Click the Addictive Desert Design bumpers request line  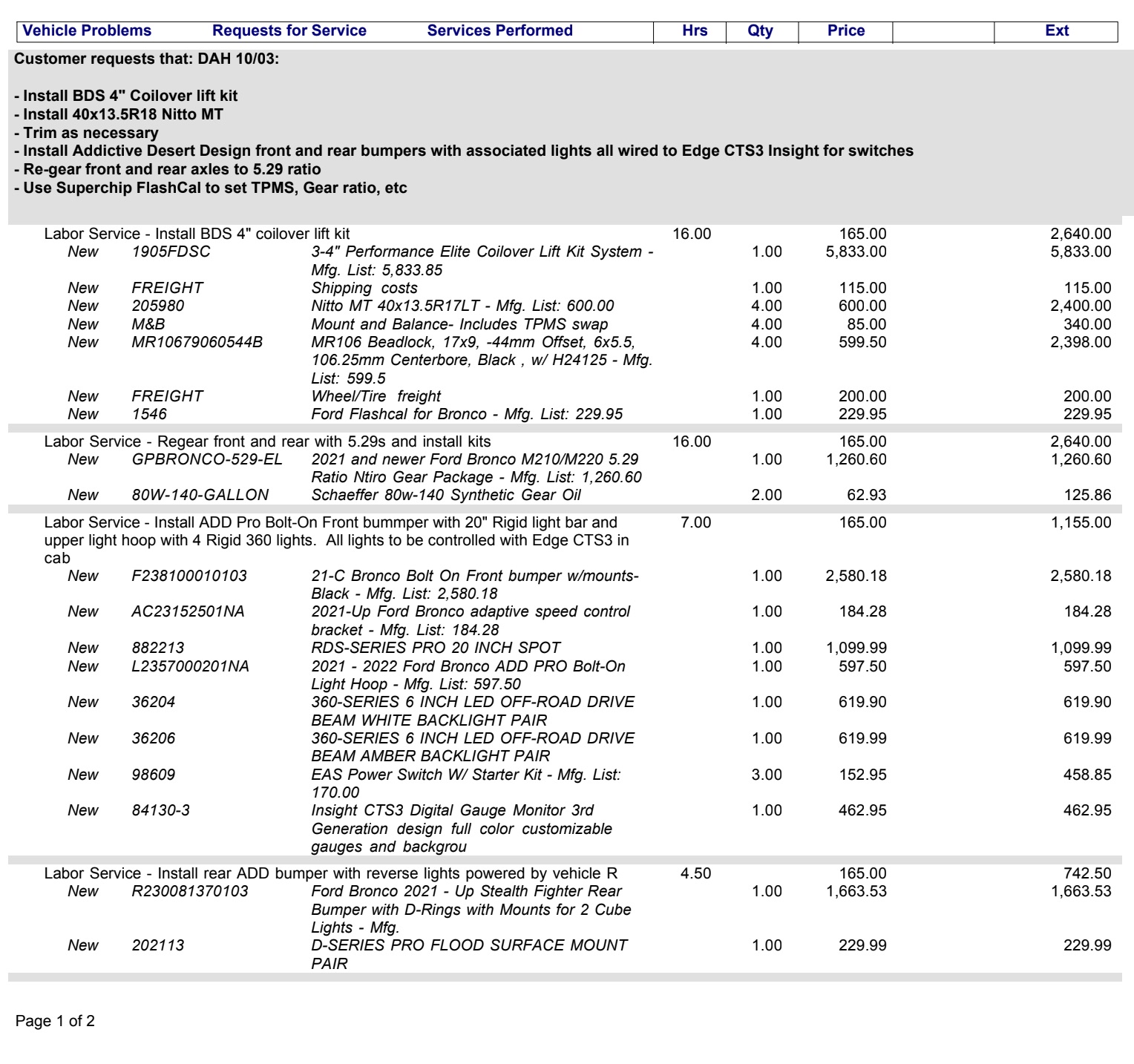[465, 151]
